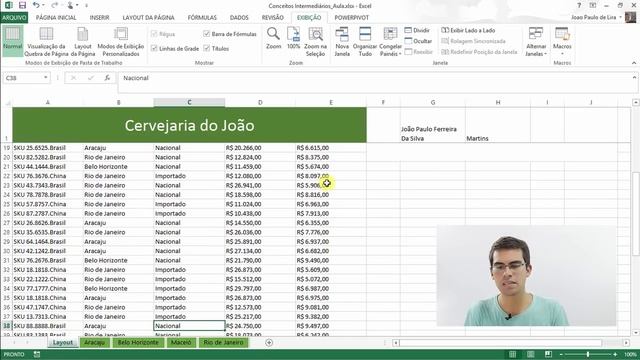Viewport: 640px width, 360px height.
Task: Select row 25 header
Action: point(6,204)
